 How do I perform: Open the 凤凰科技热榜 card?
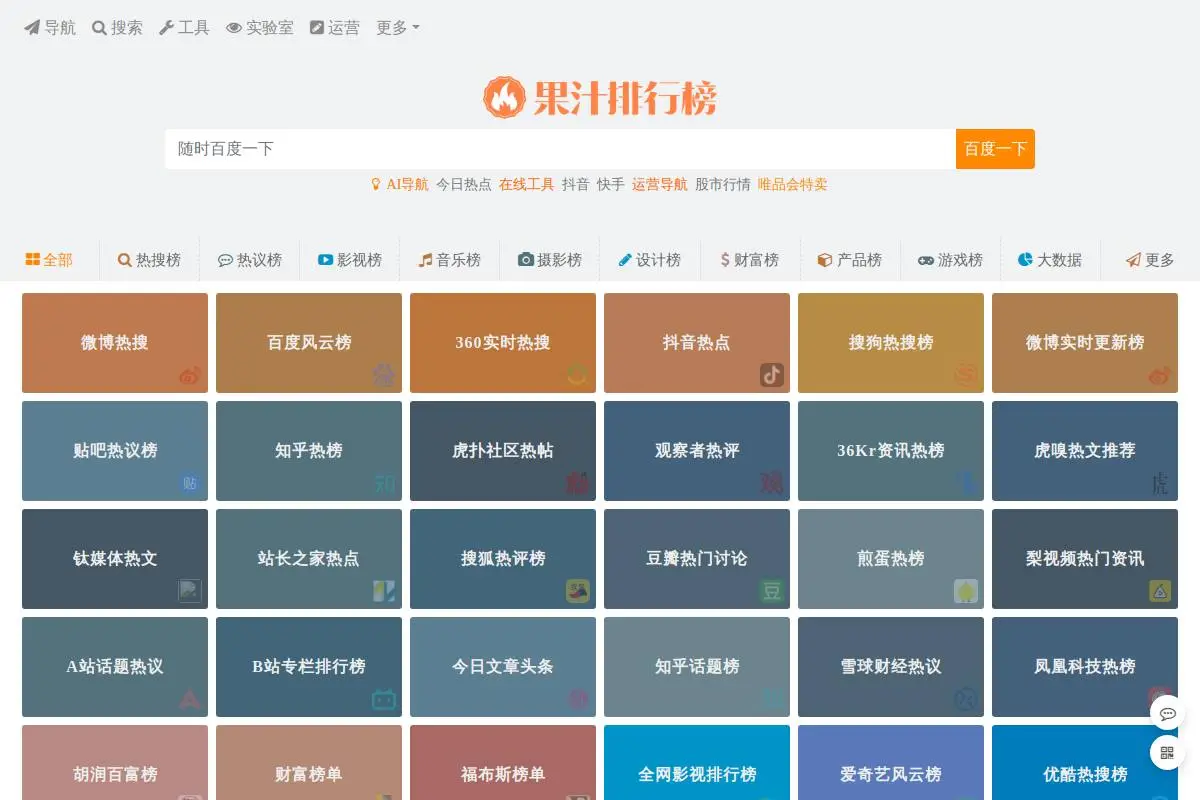[x=1085, y=667]
